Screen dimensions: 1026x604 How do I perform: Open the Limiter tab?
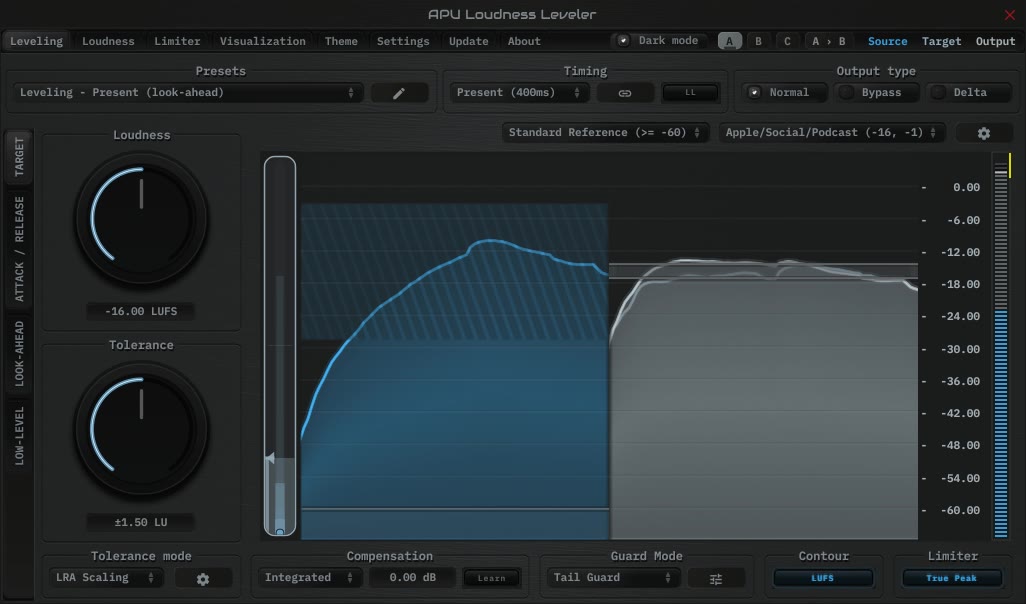coord(177,41)
